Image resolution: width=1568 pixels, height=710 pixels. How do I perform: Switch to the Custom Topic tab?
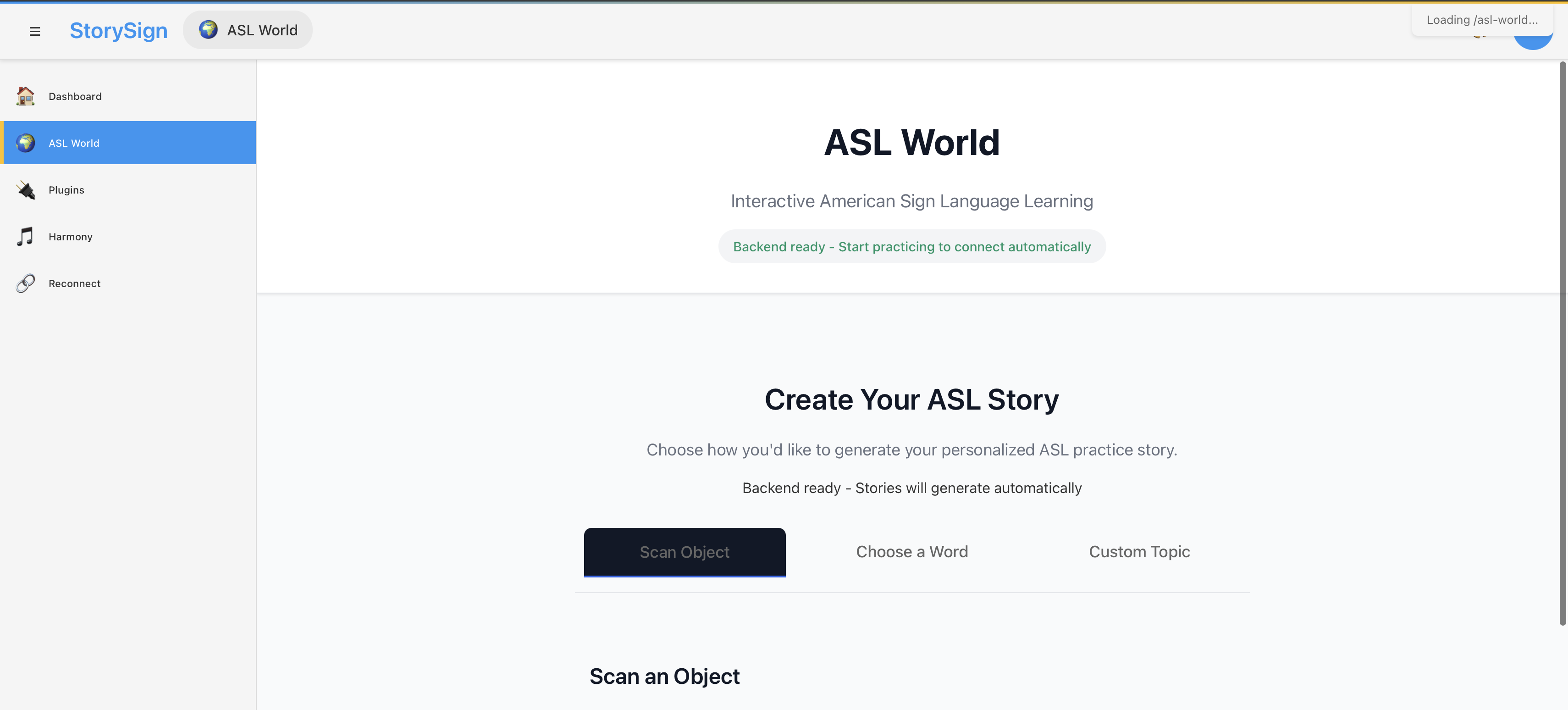tap(1139, 552)
